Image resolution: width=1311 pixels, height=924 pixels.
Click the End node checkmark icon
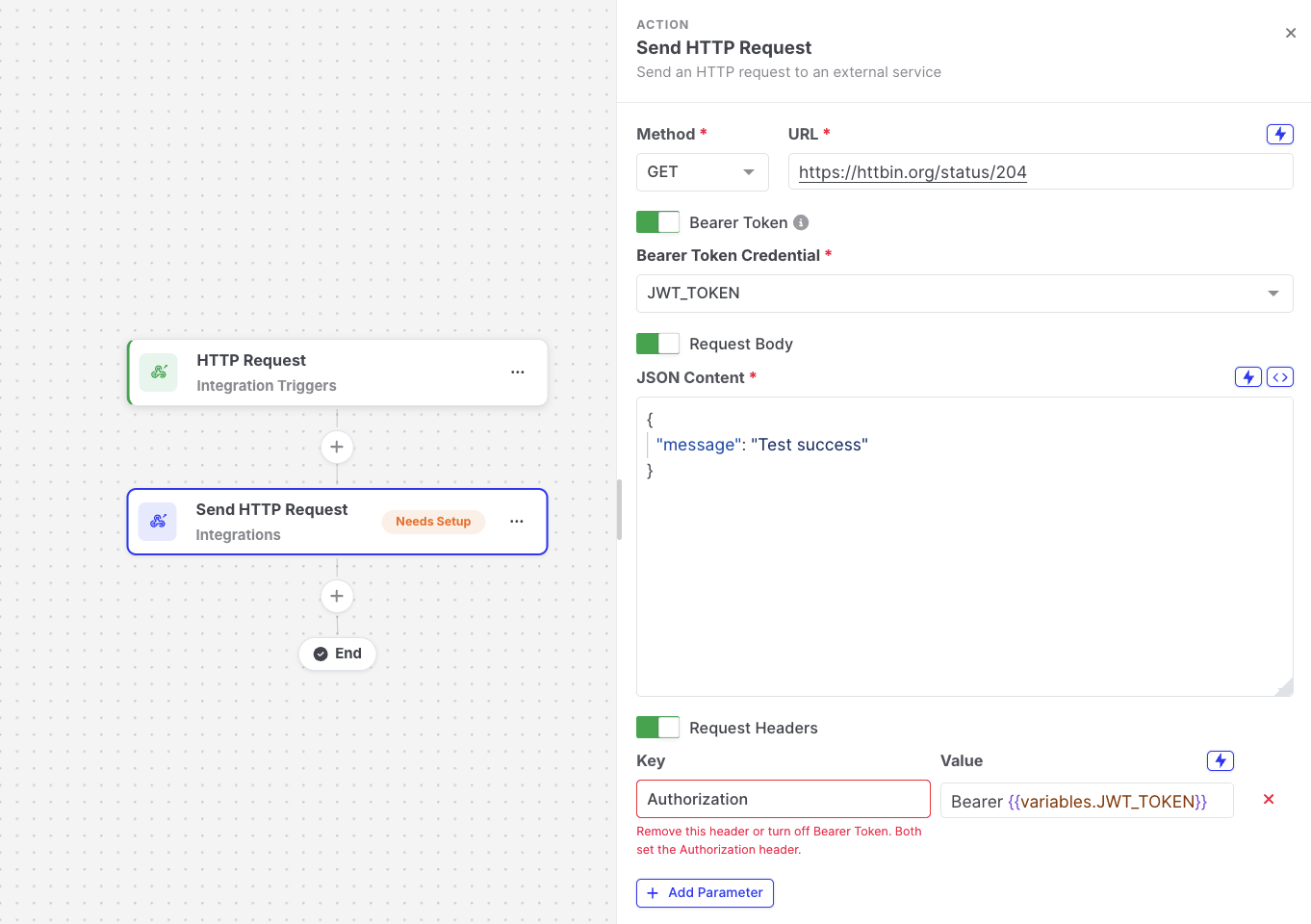click(x=321, y=654)
